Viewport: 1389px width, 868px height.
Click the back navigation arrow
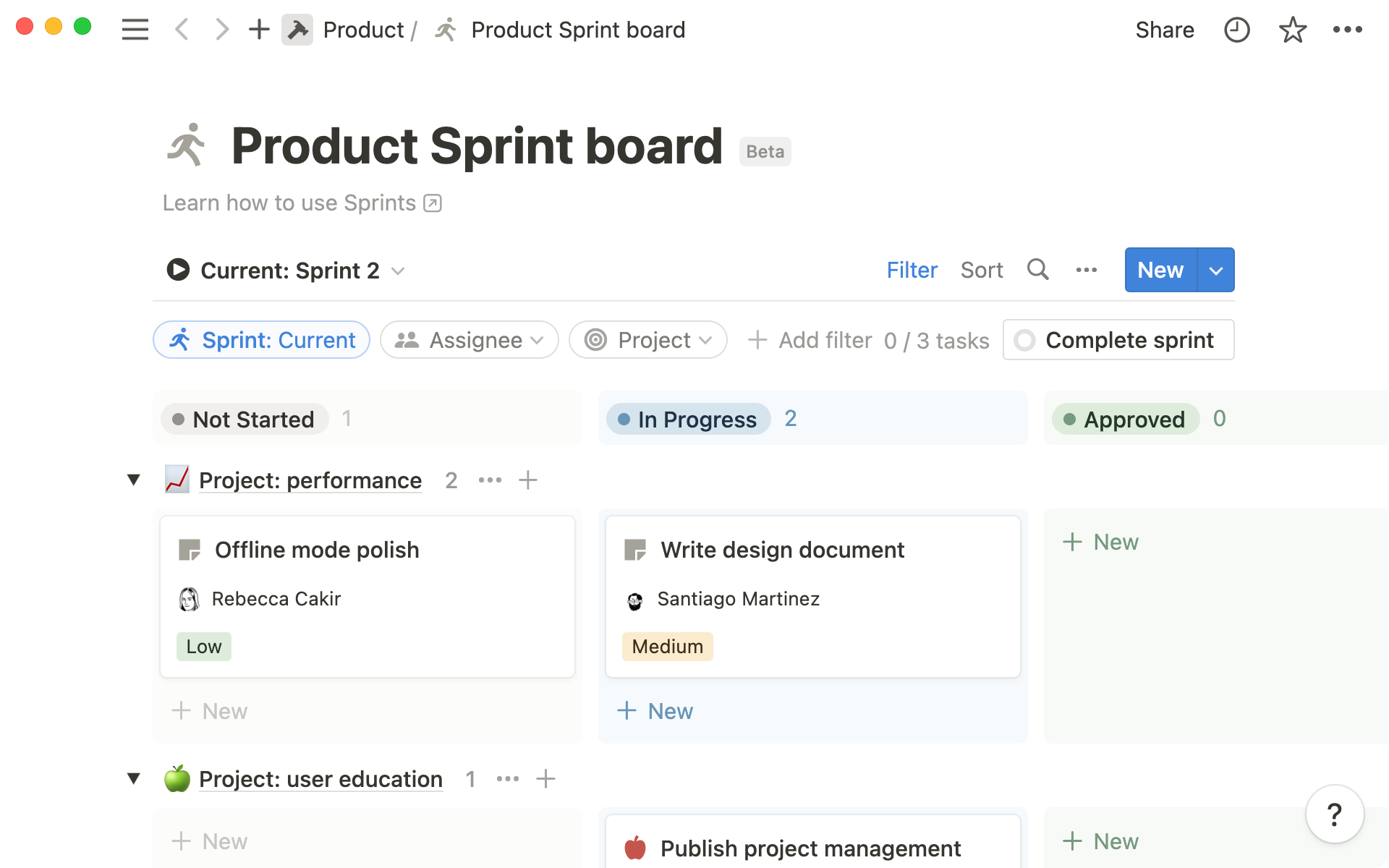(x=182, y=30)
